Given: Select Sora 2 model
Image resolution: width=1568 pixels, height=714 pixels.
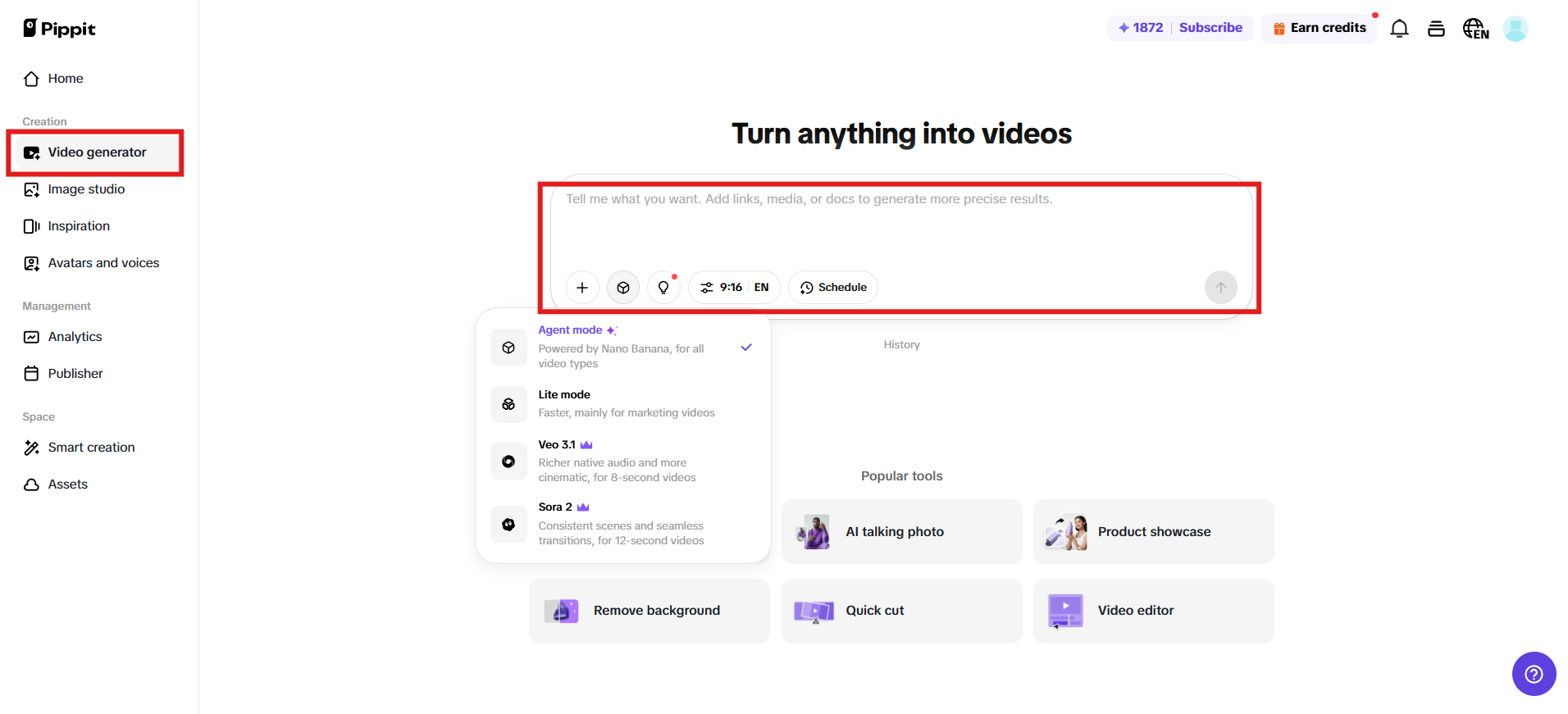Looking at the screenshot, I should [x=623, y=524].
